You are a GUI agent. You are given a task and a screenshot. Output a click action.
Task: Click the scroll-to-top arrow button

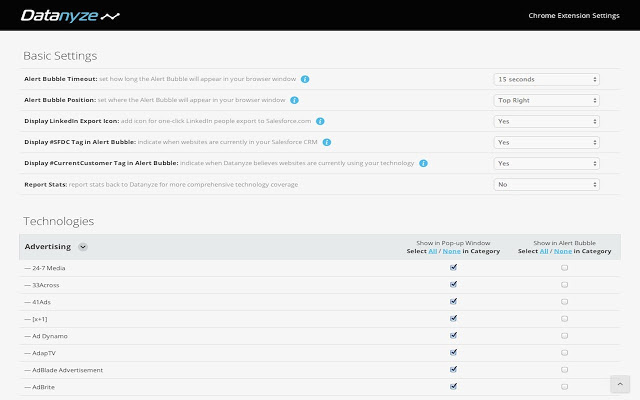coord(620,384)
